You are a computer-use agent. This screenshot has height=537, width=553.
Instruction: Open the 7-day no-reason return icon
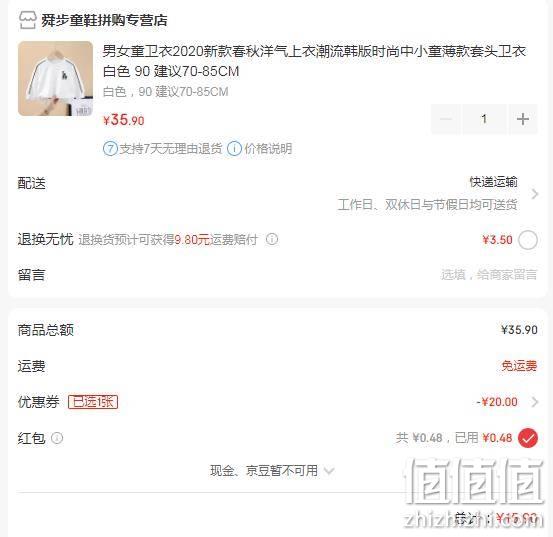click(110, 148)
